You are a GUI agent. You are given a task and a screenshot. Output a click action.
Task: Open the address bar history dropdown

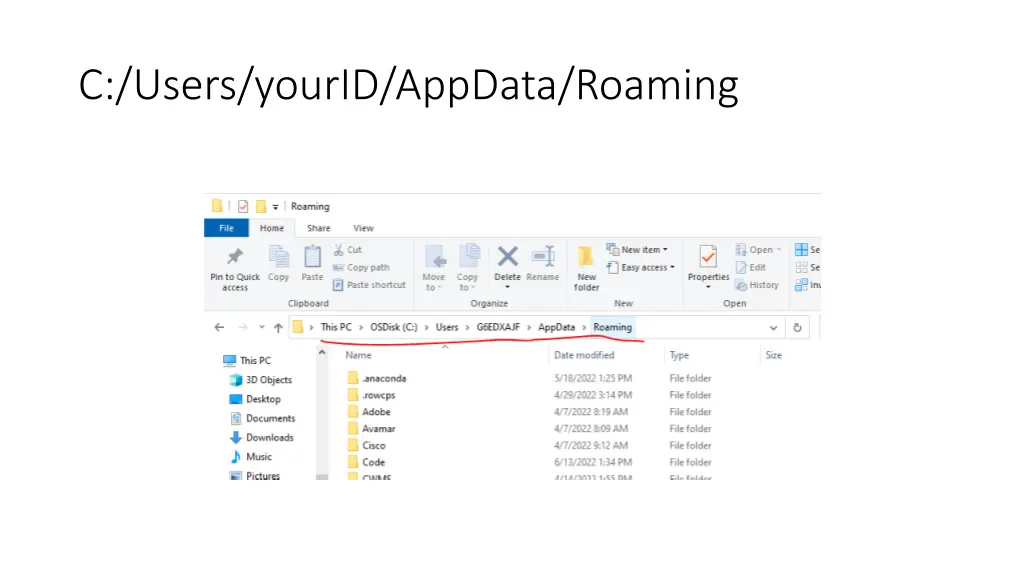(x=773, y=327)
